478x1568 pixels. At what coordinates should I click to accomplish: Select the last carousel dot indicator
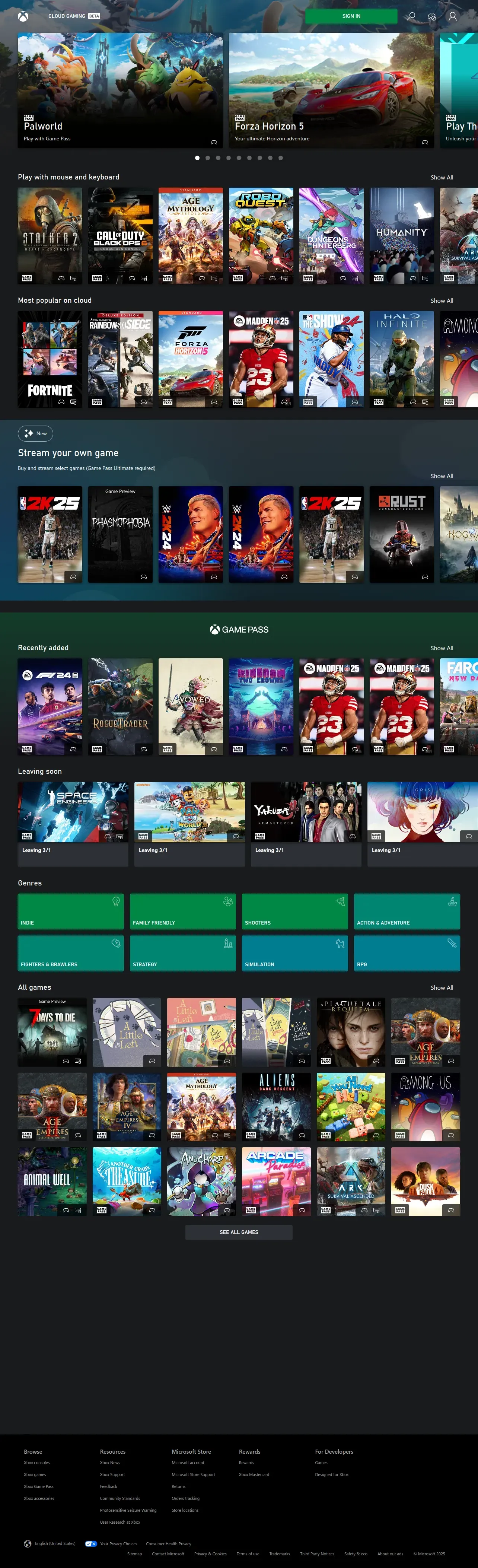pos(281,158)
